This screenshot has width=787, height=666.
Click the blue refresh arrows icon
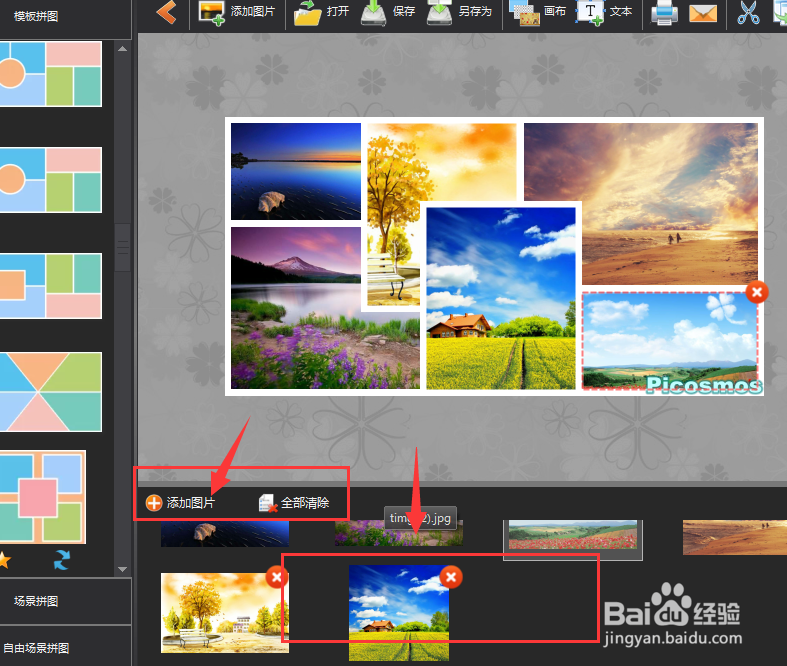point(62,560)
